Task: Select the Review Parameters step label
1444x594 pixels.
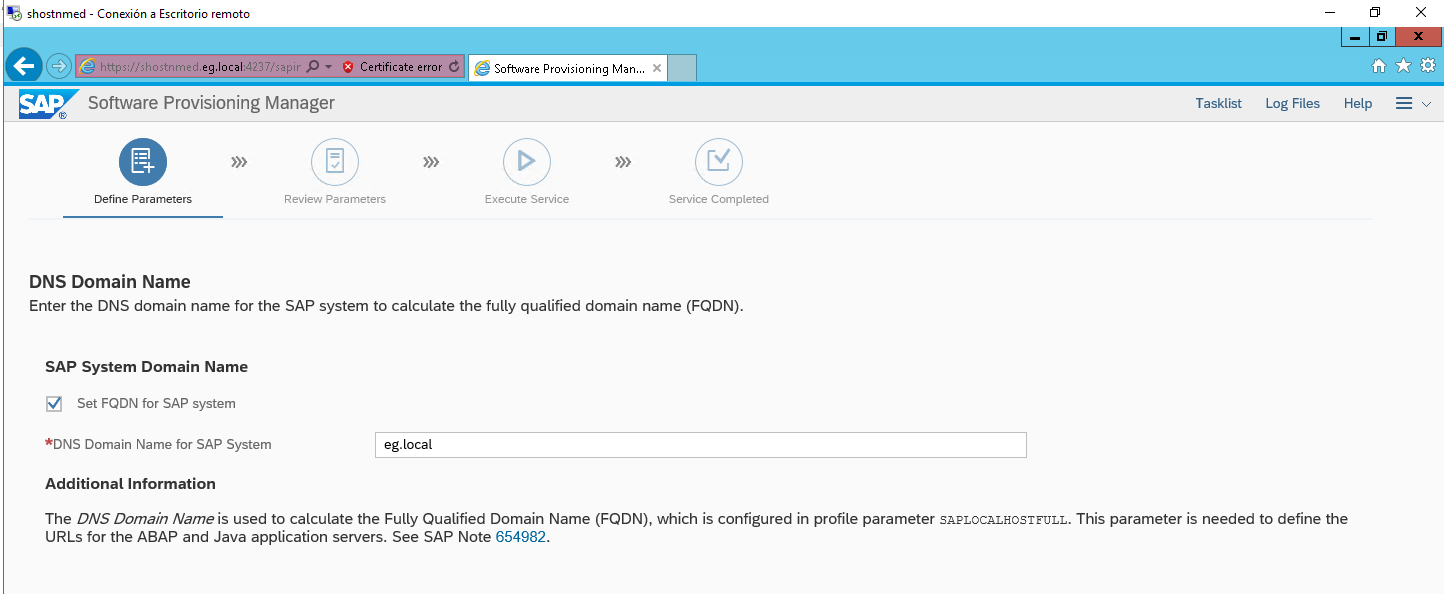Action: [335, 199]
